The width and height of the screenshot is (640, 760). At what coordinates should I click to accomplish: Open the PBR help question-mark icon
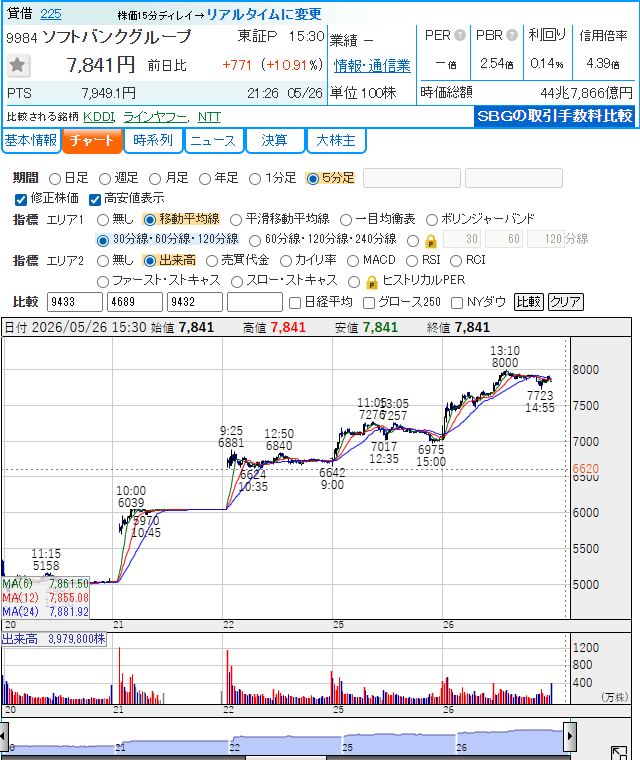click(x=512, y=35)
